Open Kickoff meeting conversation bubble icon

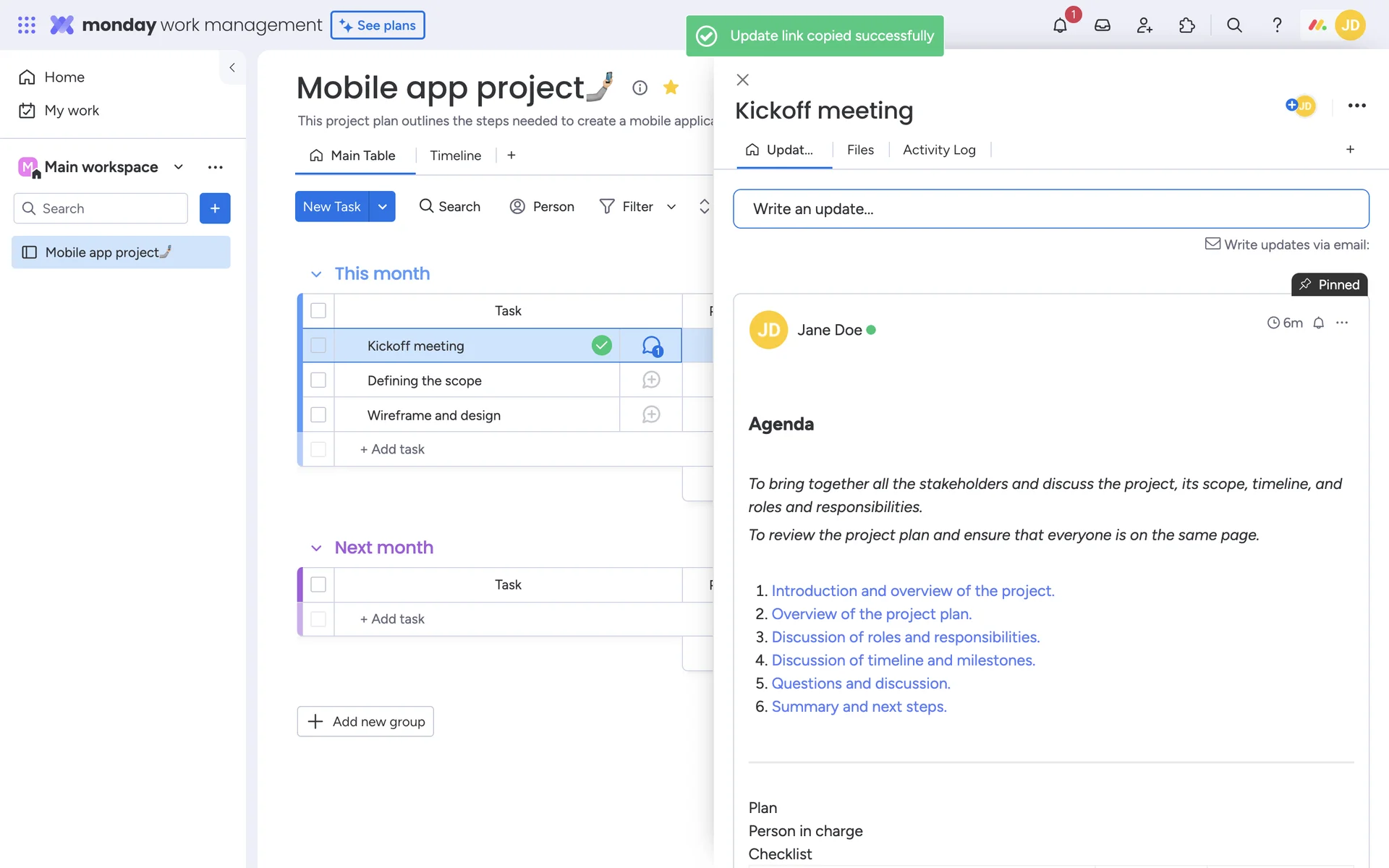click(651, 346)
